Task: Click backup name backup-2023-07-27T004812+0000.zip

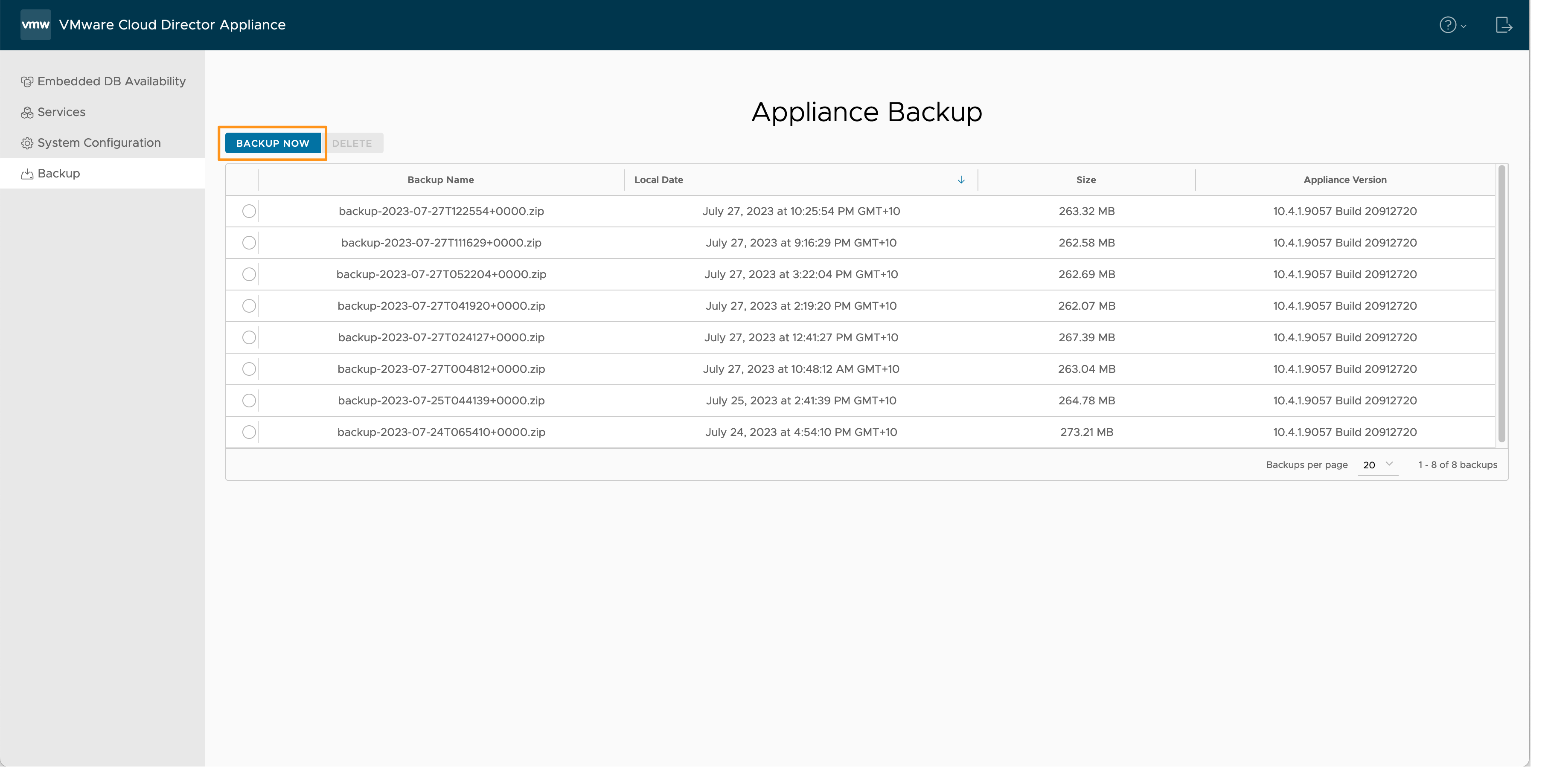Action: click(441, 369)
